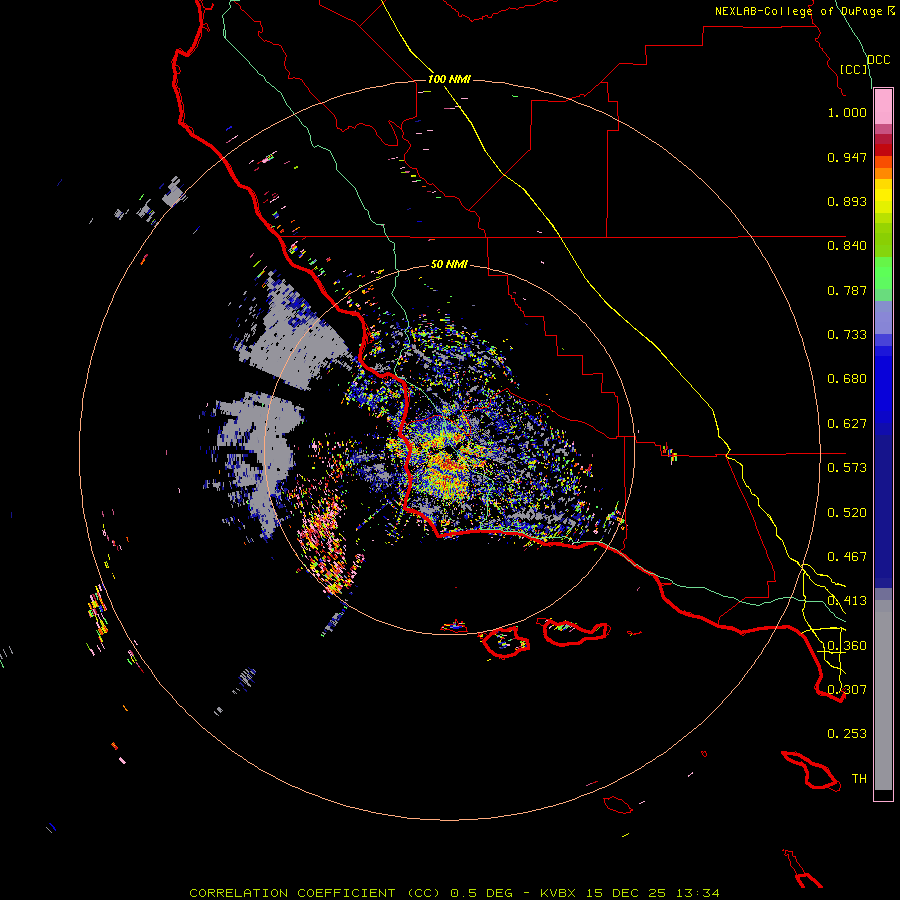Viewport: 900px width, 900px height.
Task: Click the Correlation Coefficient caption at the bottom
Action: [454, 893]
